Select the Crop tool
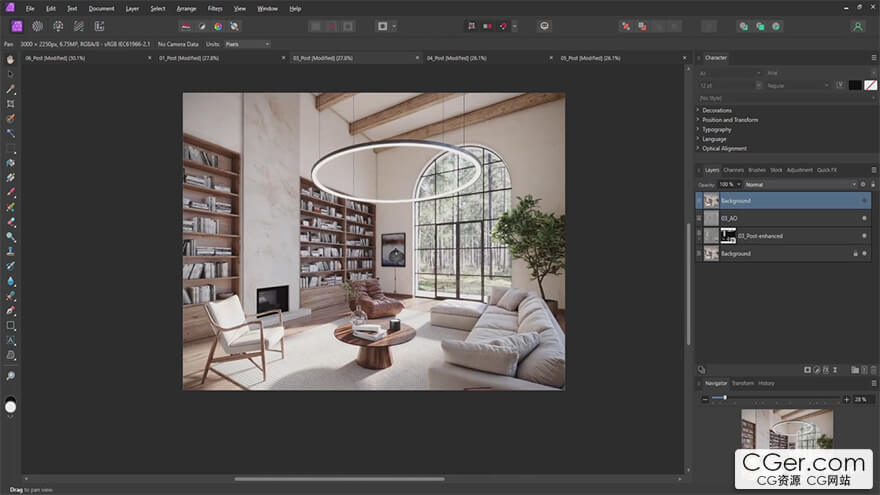The height and width of the screenshot is (495, 880). tap(11, 103)
